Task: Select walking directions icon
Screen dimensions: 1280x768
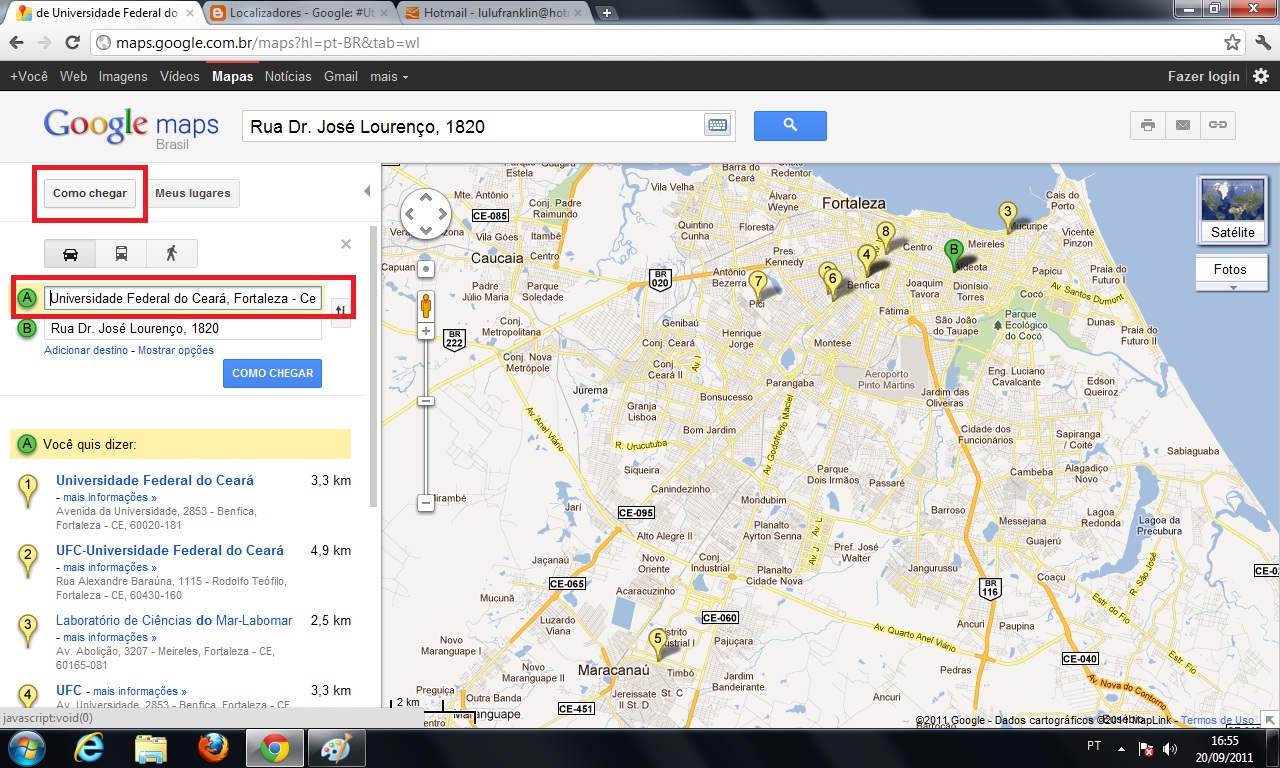Action: pos(171,254)
